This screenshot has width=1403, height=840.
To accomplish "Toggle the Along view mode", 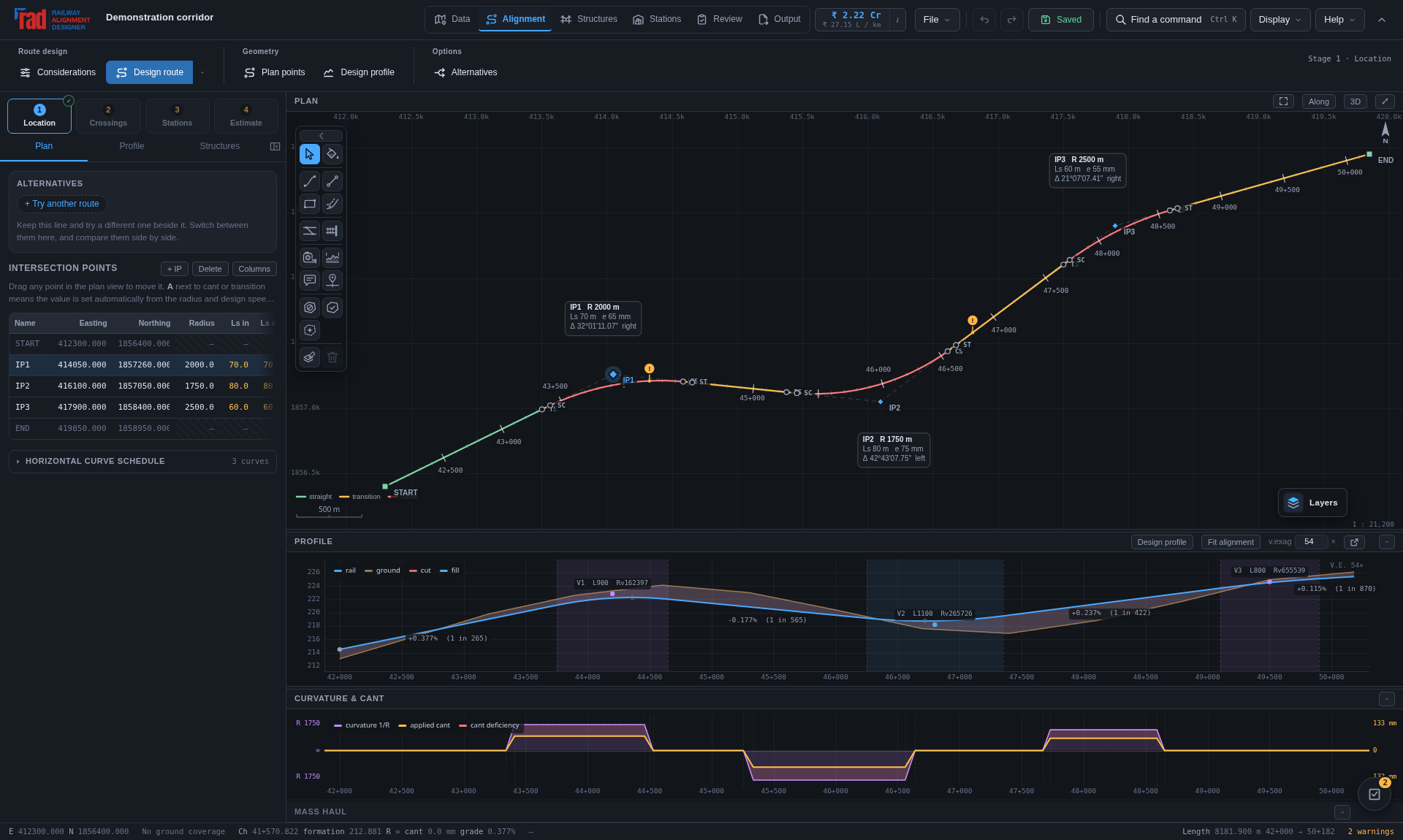I will (x=1318, y=102).
